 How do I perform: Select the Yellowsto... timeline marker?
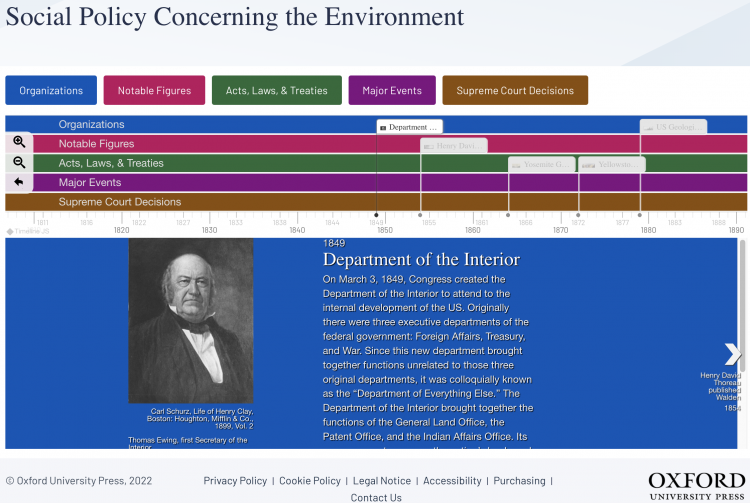(612, 164)
